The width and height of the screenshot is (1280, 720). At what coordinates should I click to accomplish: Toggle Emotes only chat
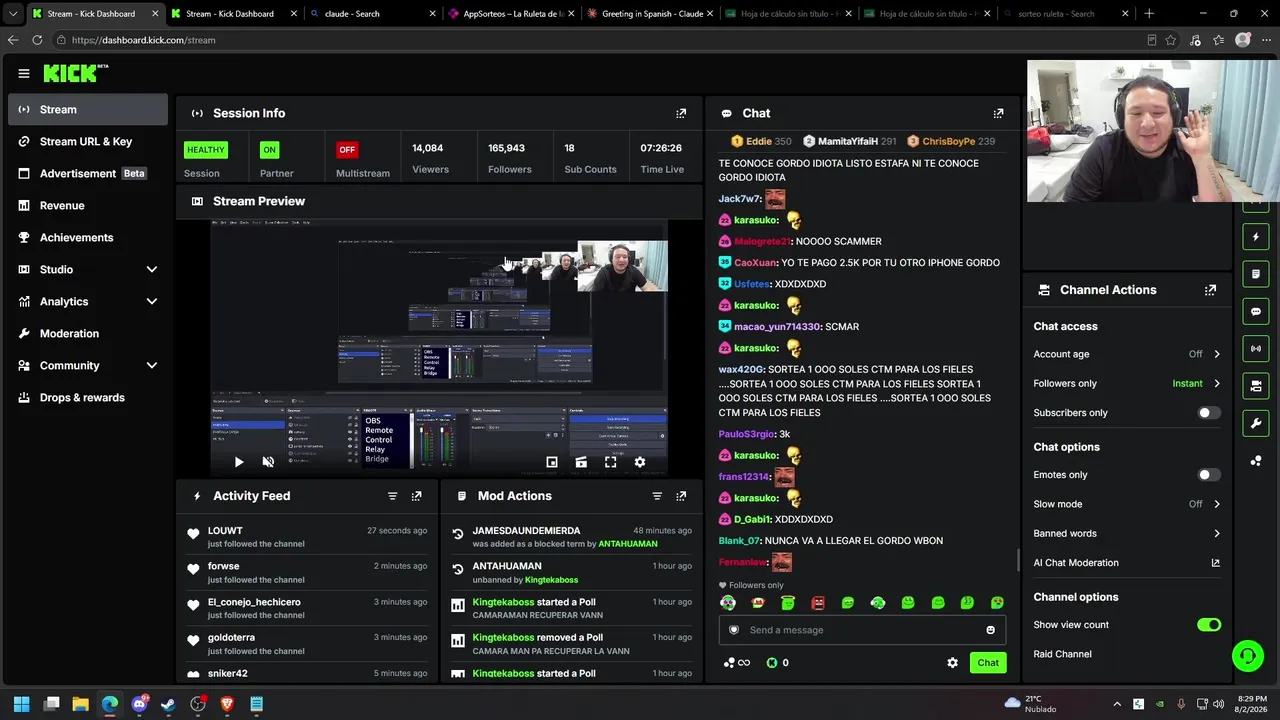coord(1209,475)
